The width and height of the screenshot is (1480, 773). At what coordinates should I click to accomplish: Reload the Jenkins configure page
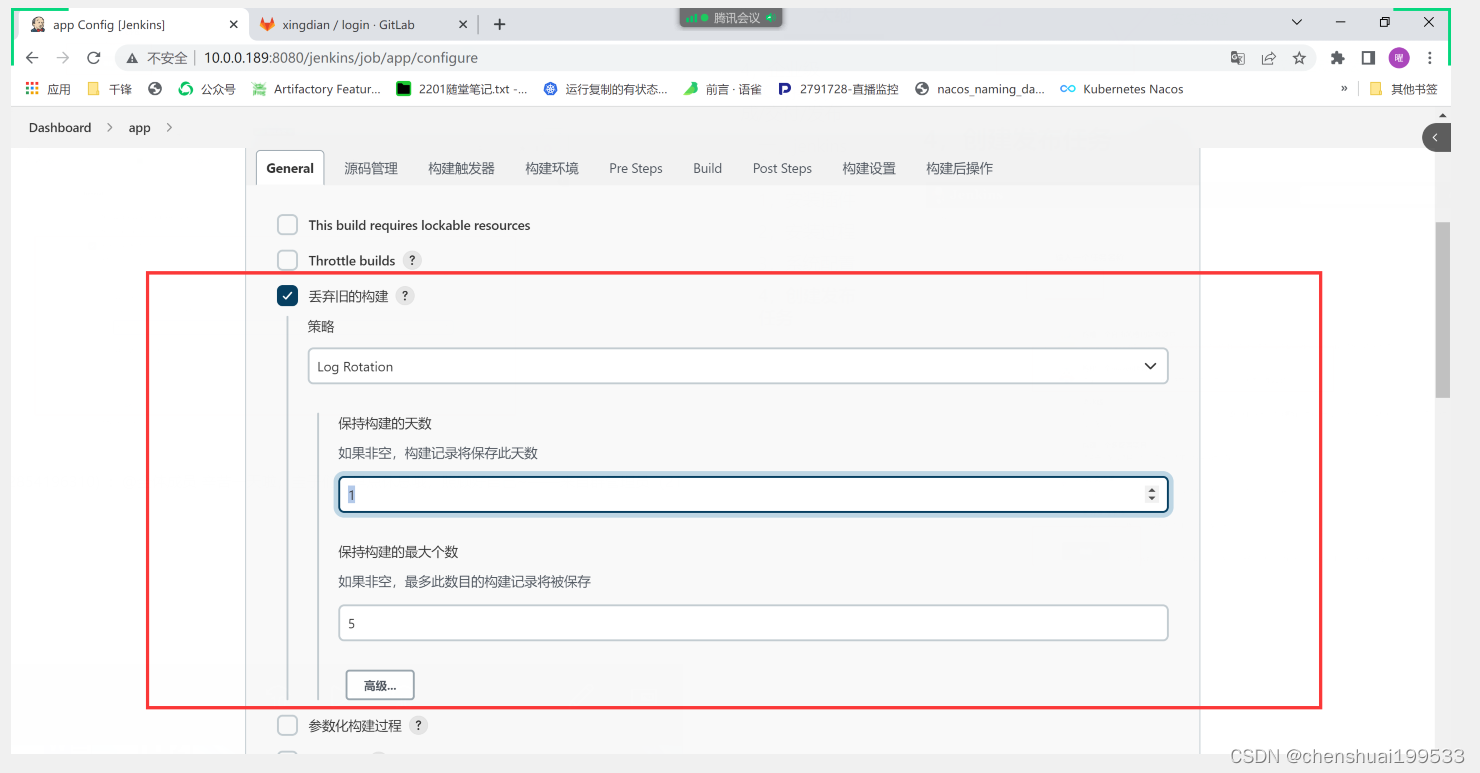click(94, 58)
